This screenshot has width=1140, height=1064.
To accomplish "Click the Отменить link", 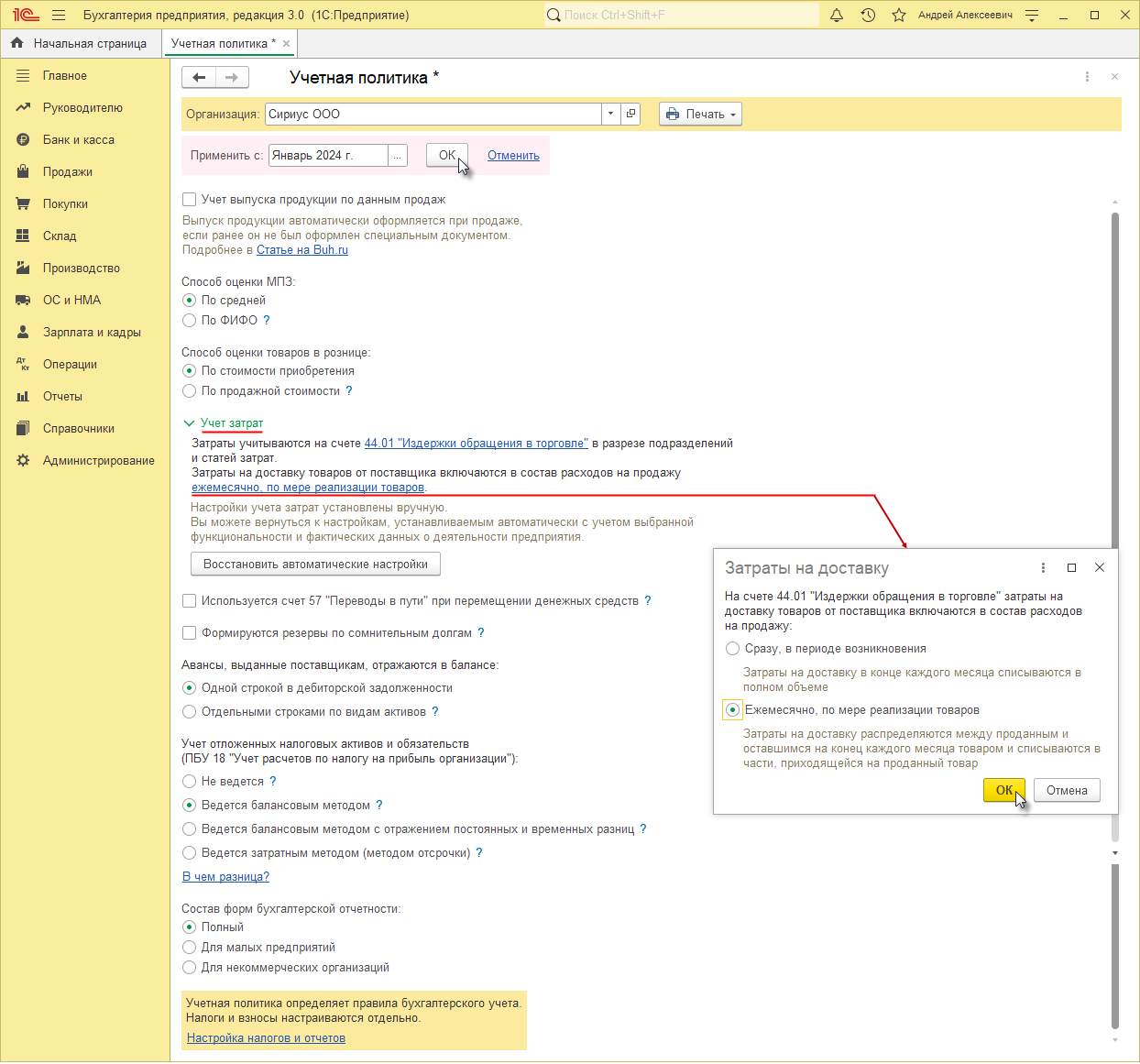I will point(513,156).
